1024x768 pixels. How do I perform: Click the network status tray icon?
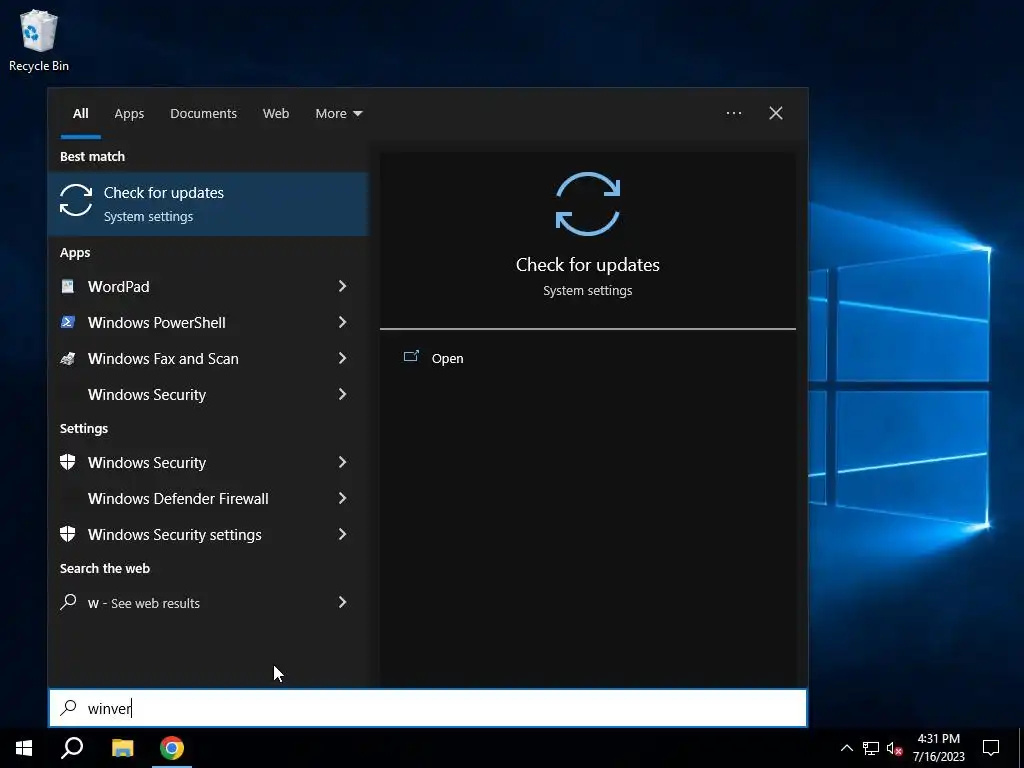871,748
